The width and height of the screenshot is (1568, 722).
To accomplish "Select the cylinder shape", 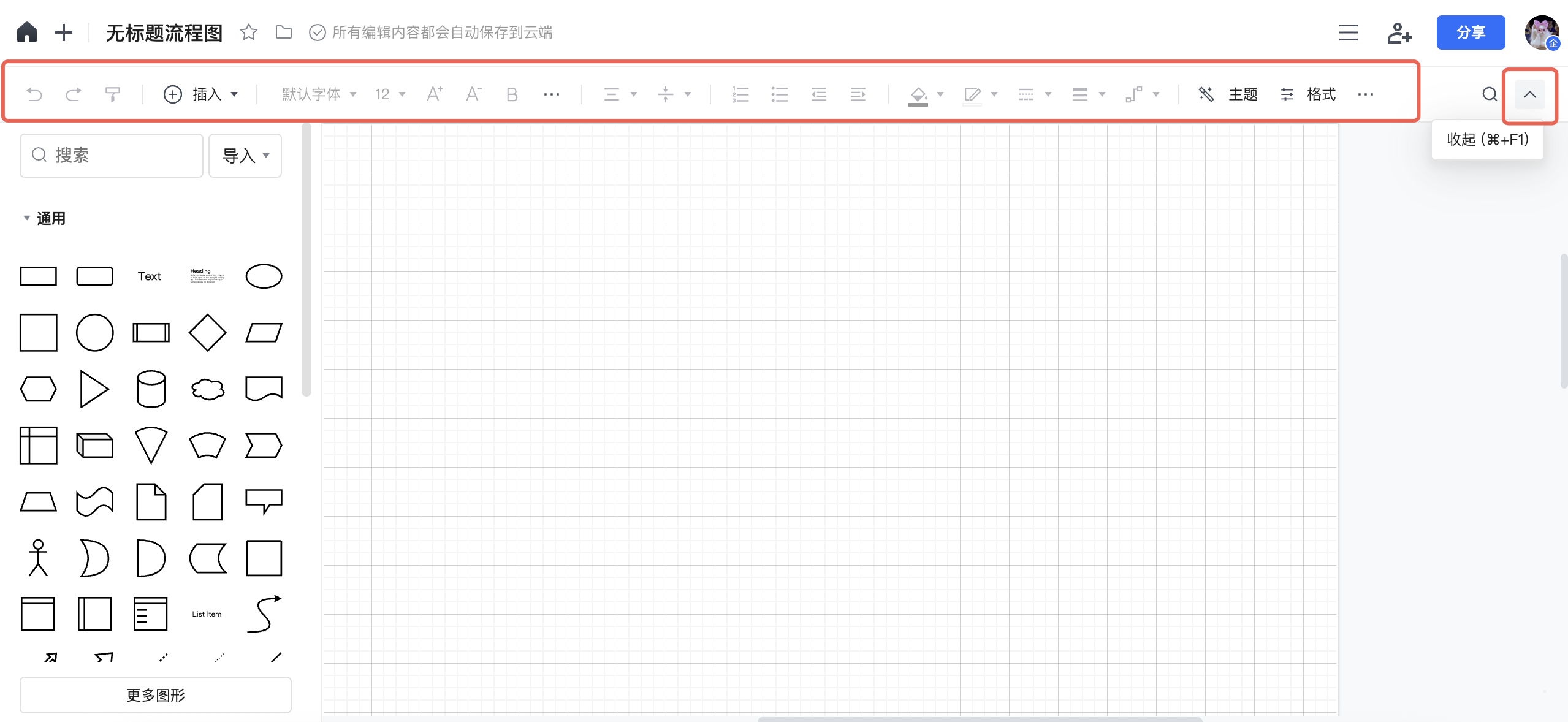I will pos(151,389).
